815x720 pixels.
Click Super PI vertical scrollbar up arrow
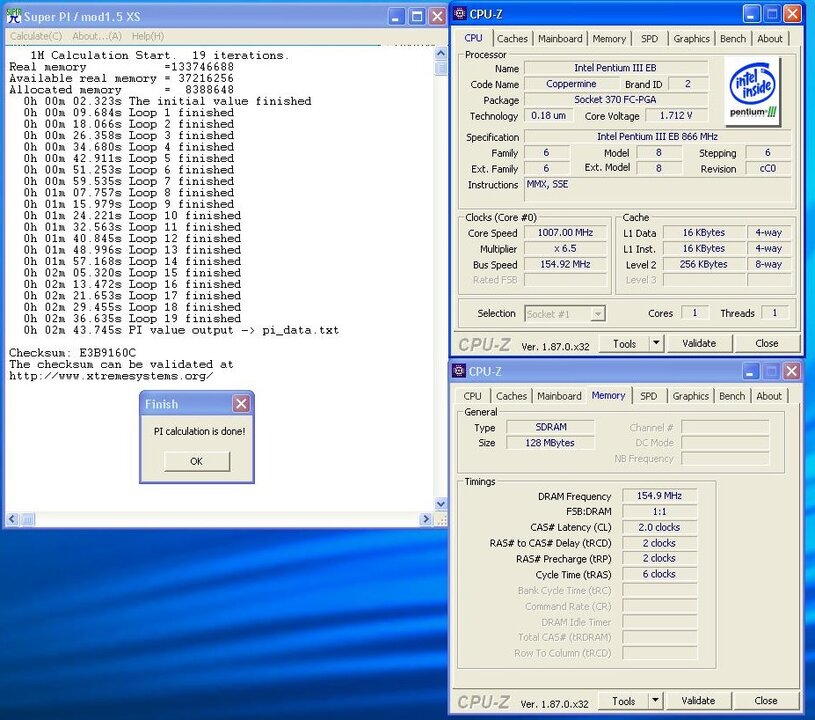(x=441, y=53)
